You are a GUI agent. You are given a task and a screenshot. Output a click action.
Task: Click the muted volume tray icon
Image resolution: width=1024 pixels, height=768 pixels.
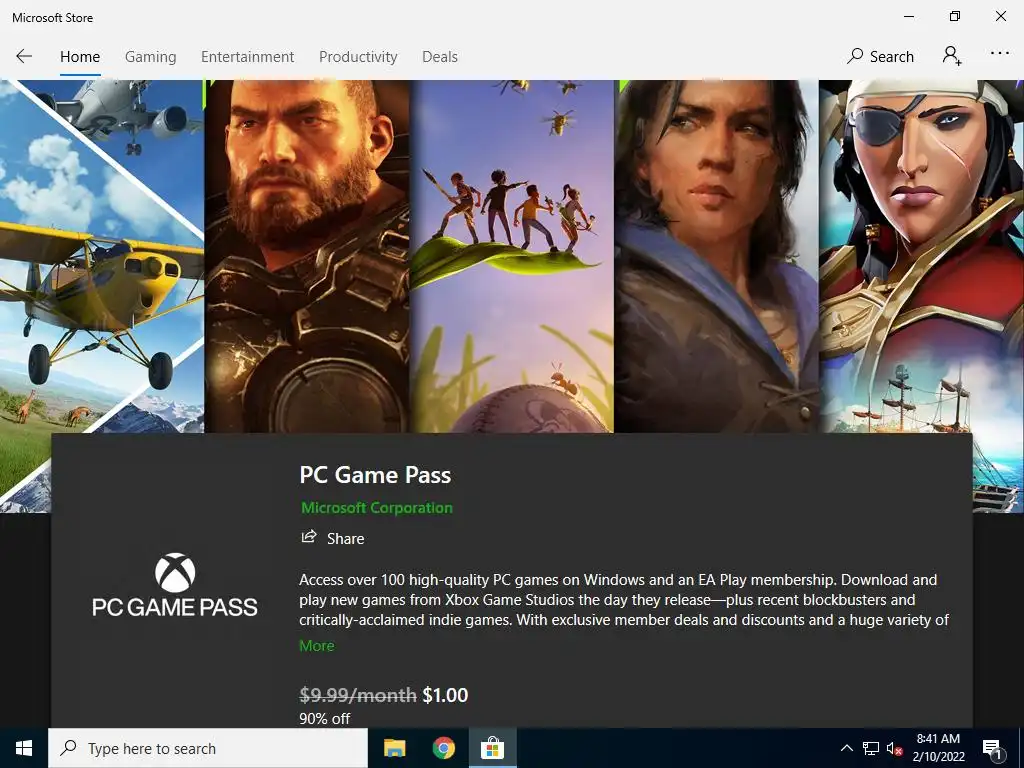894,748
